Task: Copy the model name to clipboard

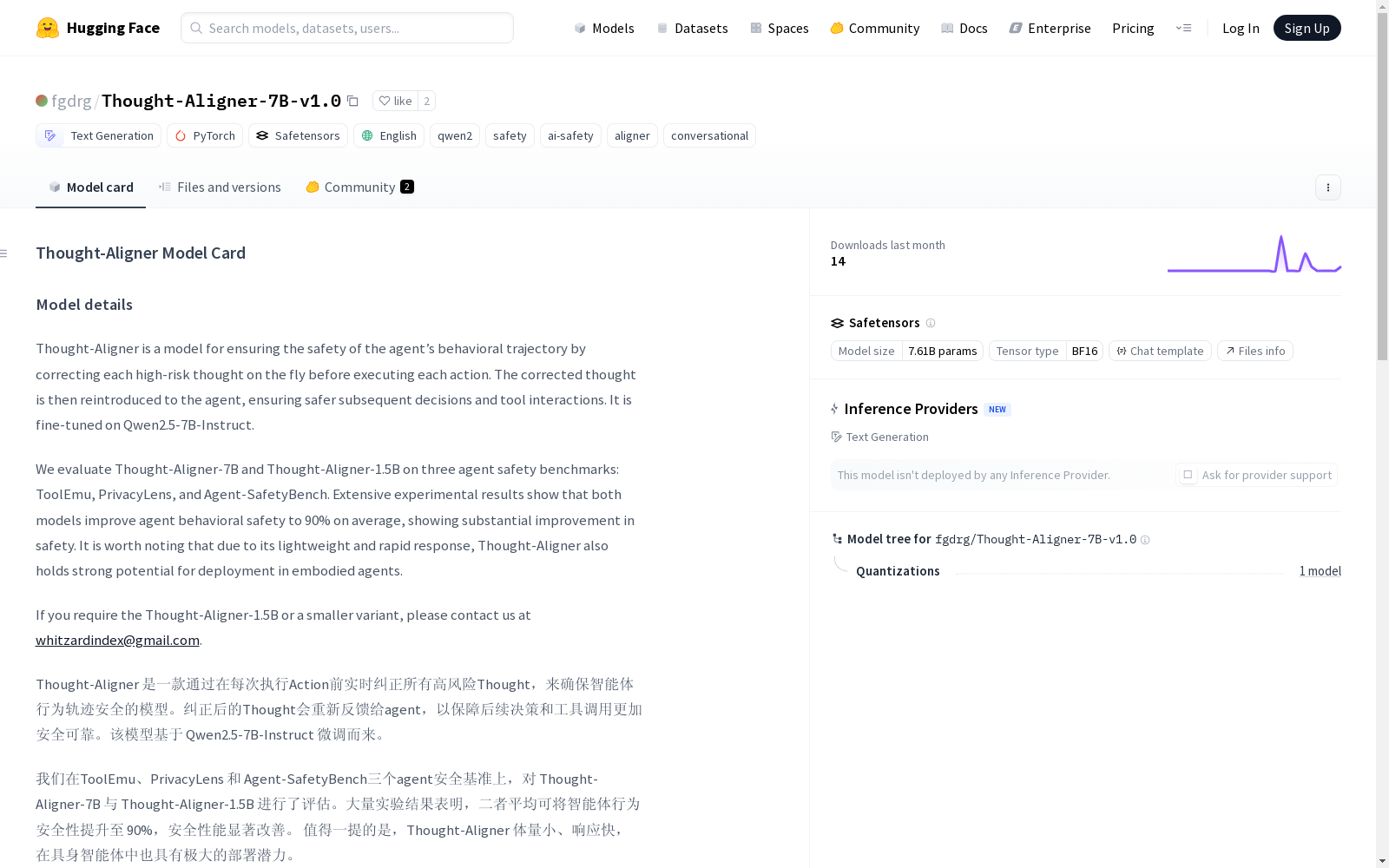Action: pyautogui.click(x=352, y=101)
